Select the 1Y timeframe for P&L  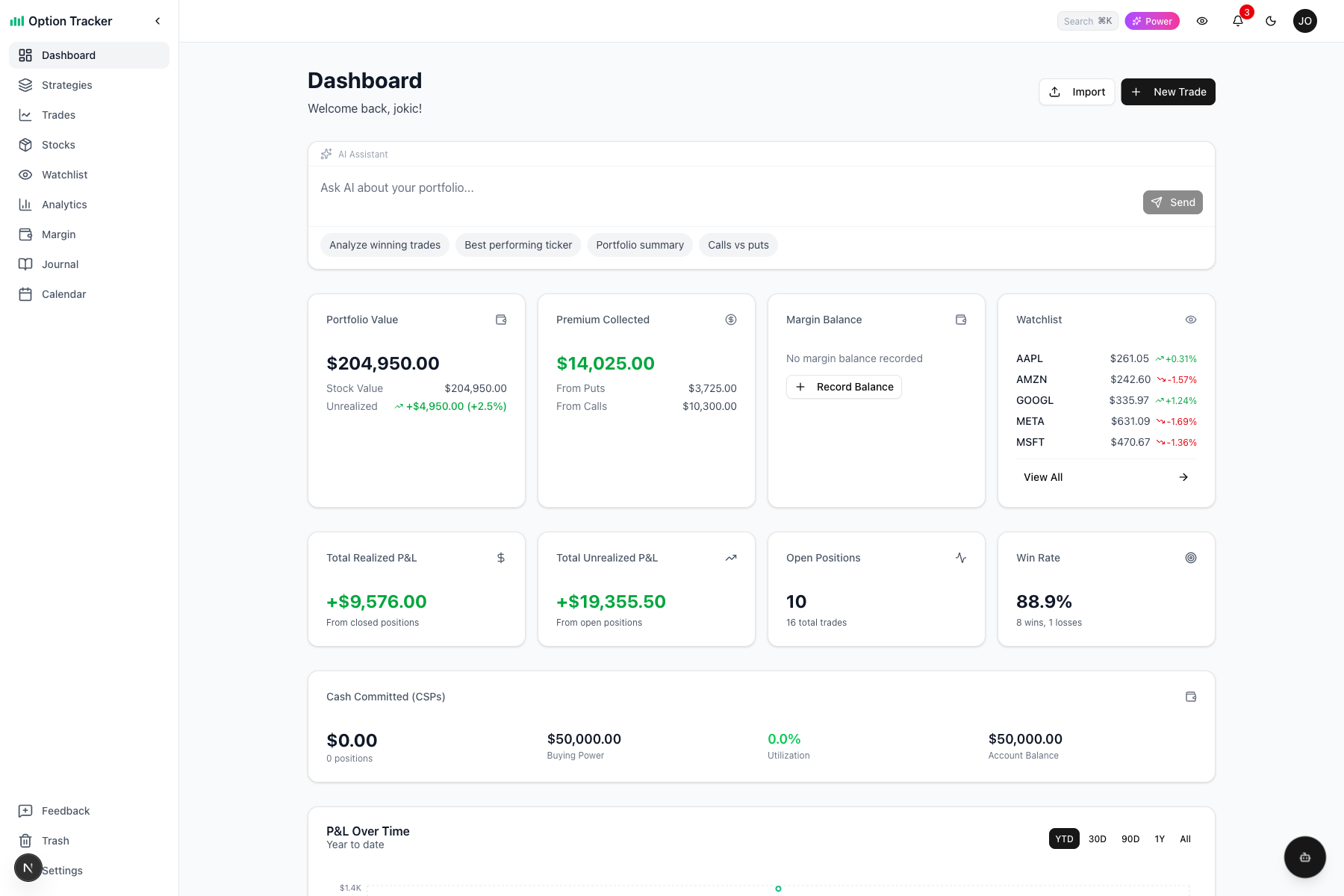[x=1159, y=839]
